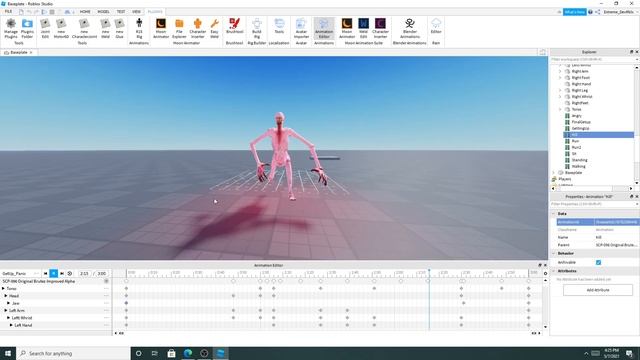Viewport: 640px width, 360px height.
Task: Switch to the PLUGINS tab
Action: [x=155, y=11]
